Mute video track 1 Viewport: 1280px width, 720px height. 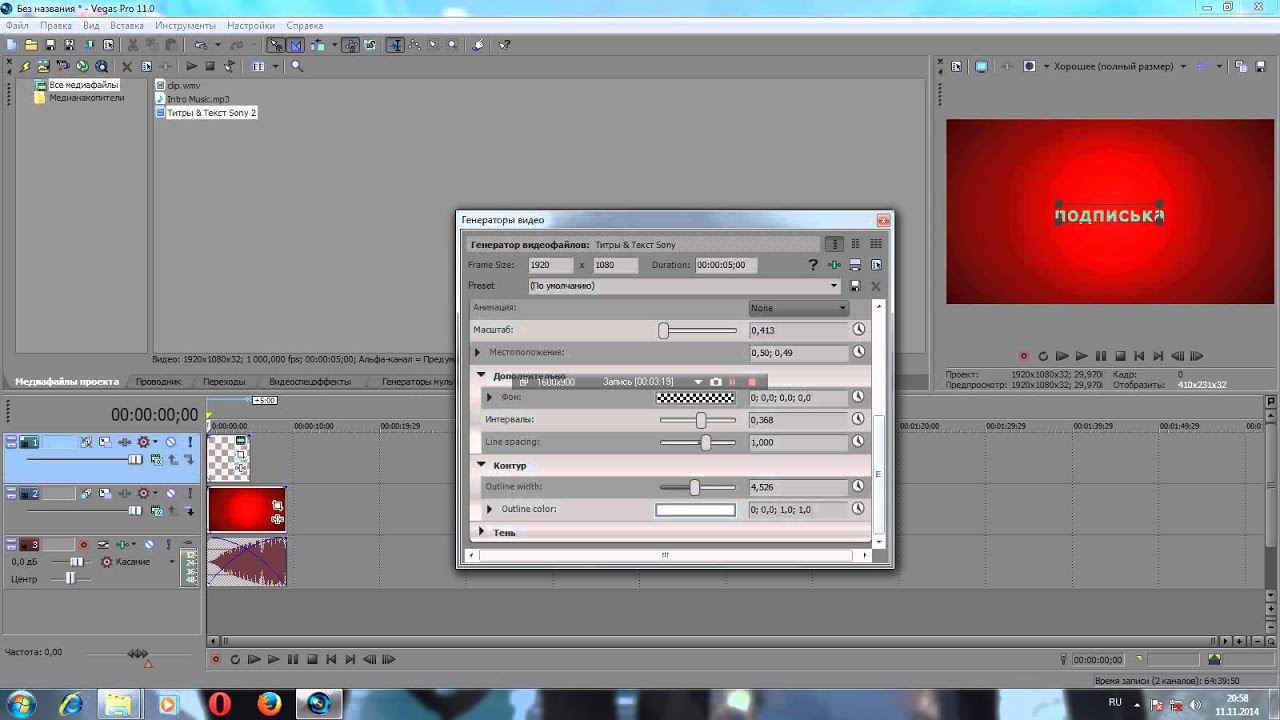pos(170,442)
